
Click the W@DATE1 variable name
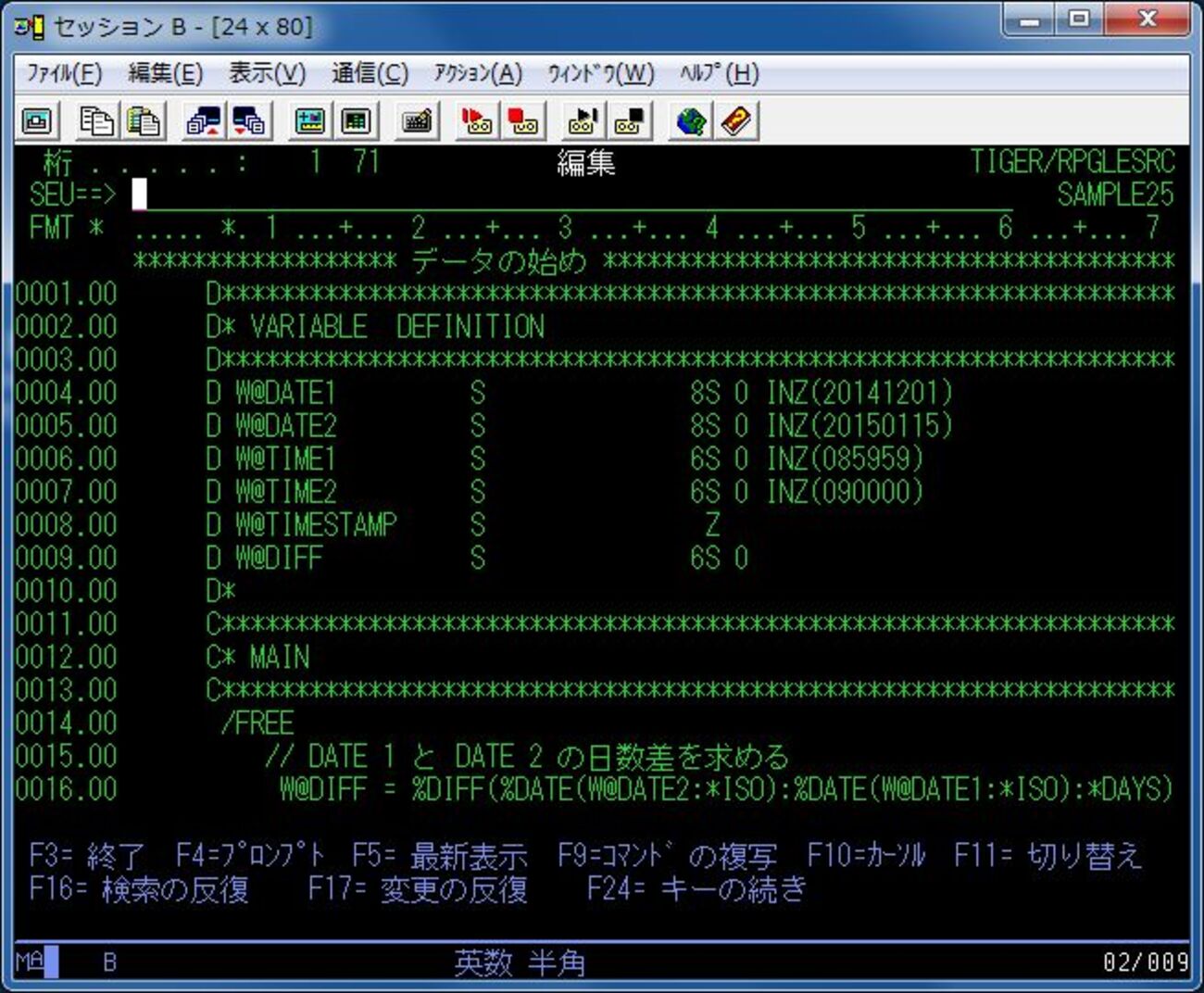click(x=285, y=393)
